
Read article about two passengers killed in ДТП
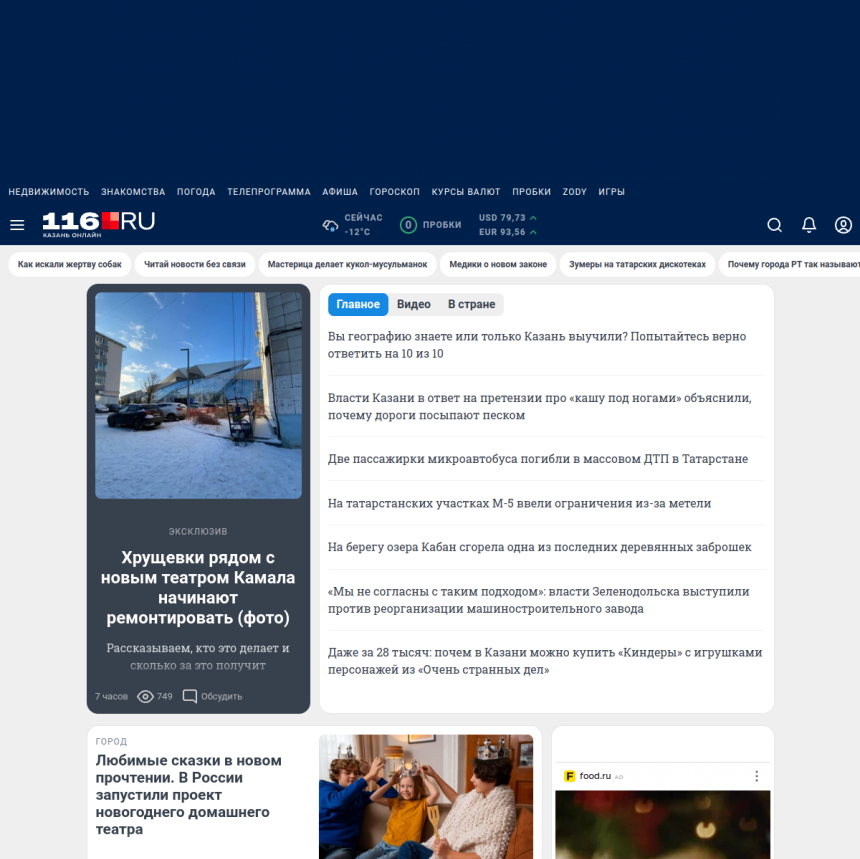click(538, 459)
